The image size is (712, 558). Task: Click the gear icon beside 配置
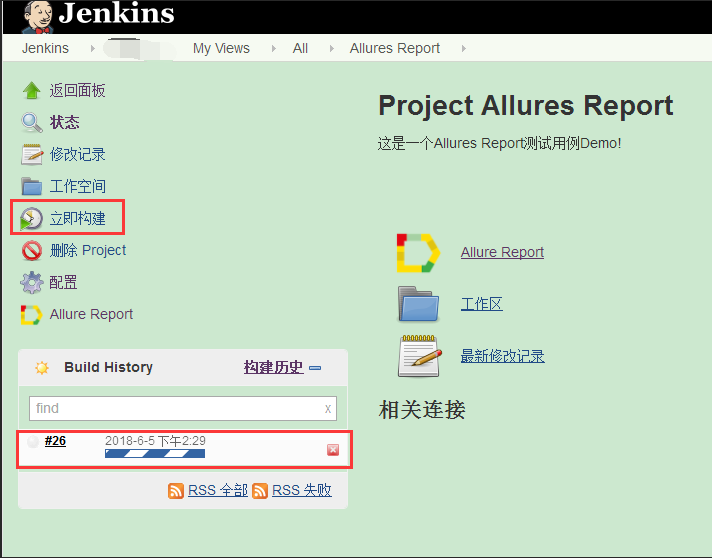click(32, 282)
